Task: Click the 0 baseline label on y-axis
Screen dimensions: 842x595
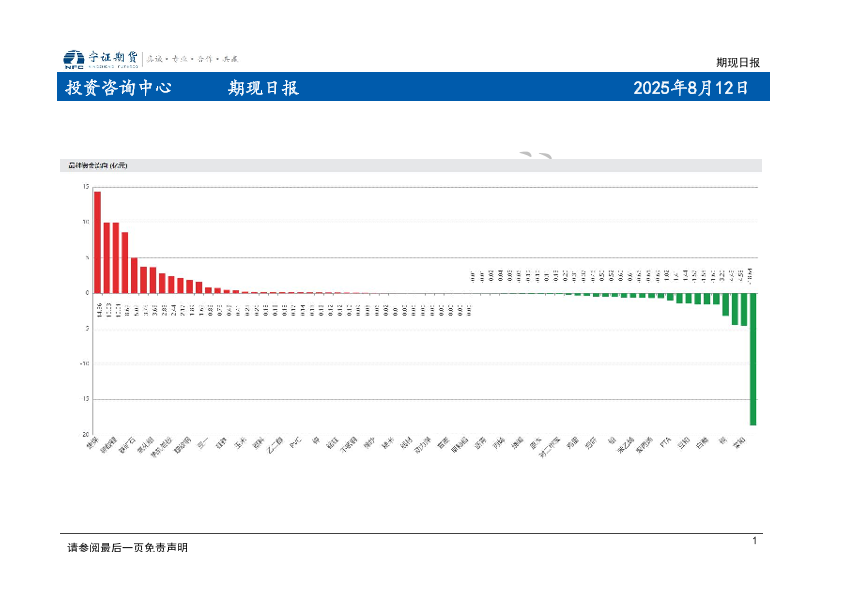Action: click(x=87, y=293)
